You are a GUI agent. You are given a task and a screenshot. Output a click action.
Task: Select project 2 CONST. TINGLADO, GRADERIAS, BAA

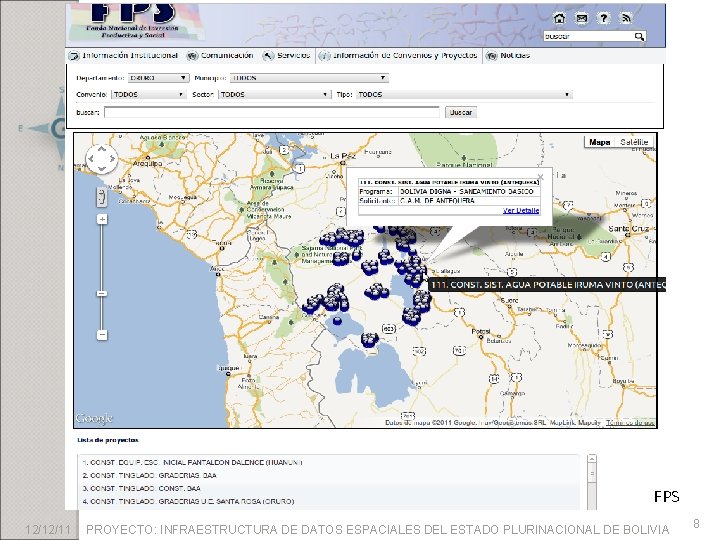[x=149, y=475]
